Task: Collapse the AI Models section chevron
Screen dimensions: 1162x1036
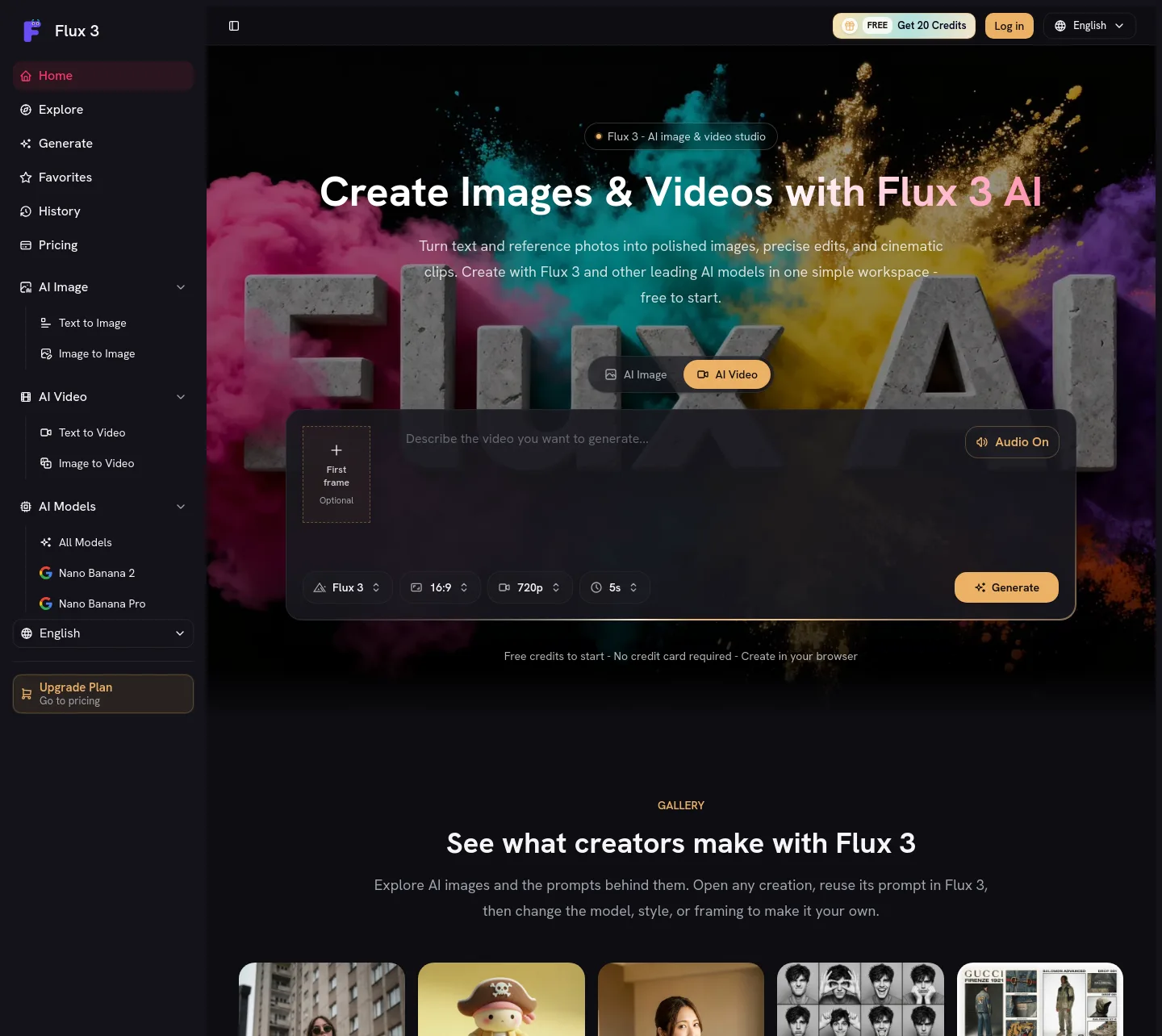Action: click(x=181, y=507)
